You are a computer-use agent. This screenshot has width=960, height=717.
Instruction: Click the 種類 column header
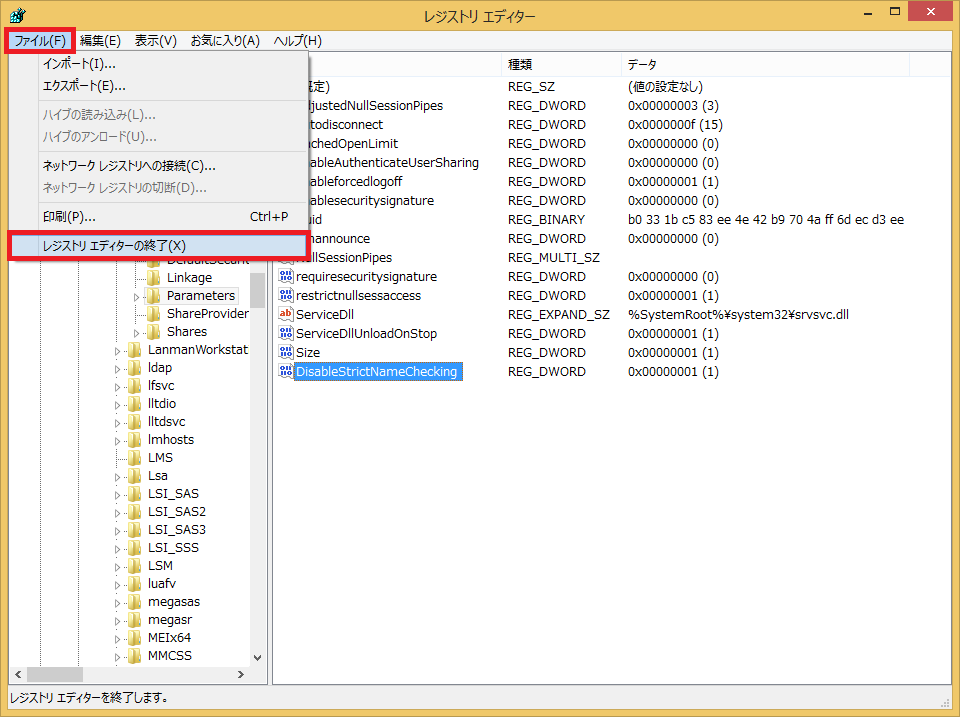[x=520, y=65]
